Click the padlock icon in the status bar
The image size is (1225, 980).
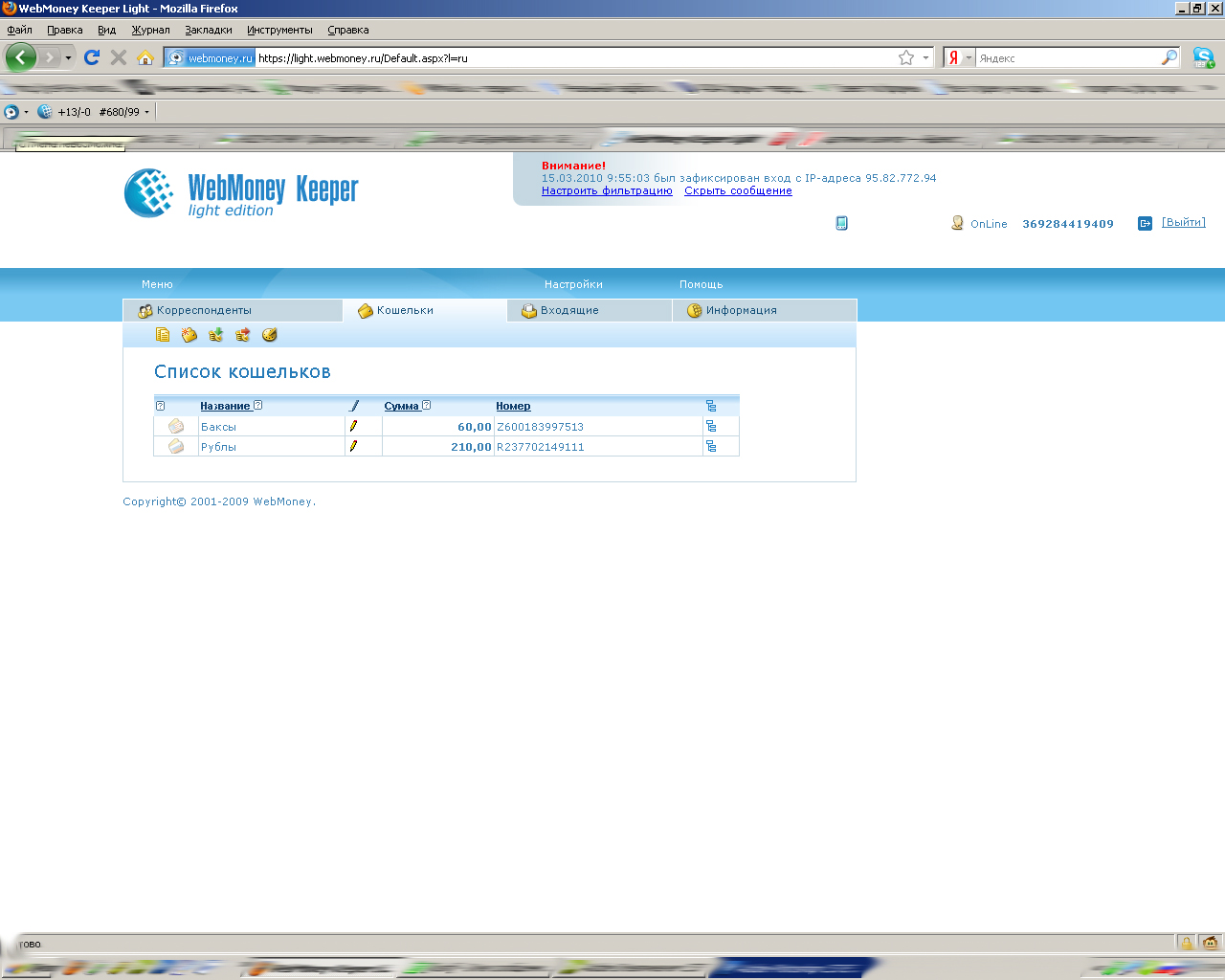[1187, 943]
